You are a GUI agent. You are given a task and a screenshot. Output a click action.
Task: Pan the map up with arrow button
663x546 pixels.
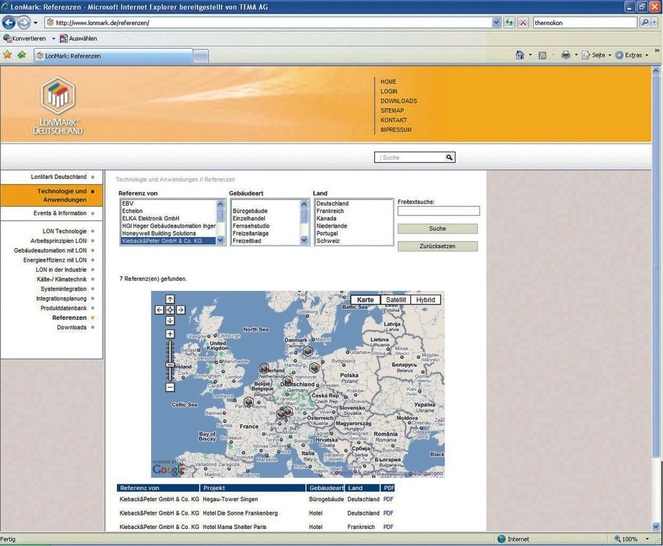click(x=170, y=299)
